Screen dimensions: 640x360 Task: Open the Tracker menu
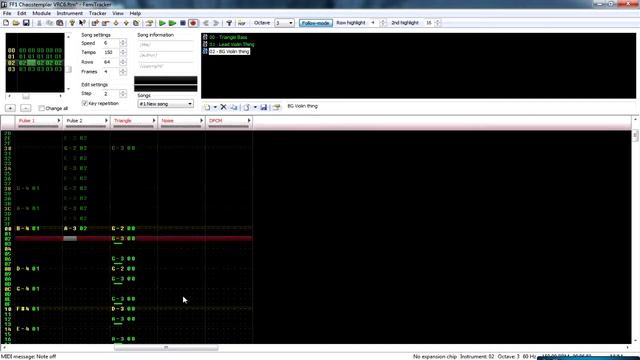[x=98, y=13]
